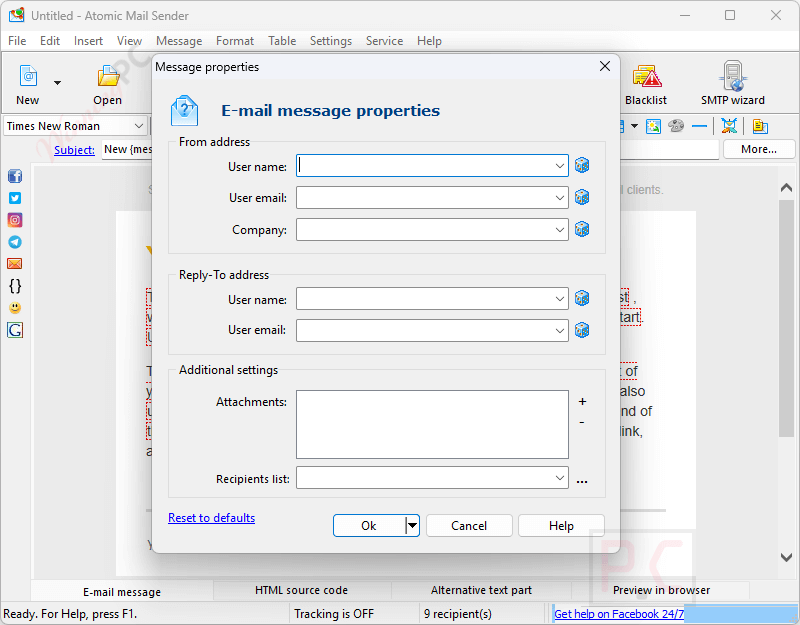Click the Facebook icon in the sidebar
Image resolution: width=800 pixels, height=625 pixels.
15,176
